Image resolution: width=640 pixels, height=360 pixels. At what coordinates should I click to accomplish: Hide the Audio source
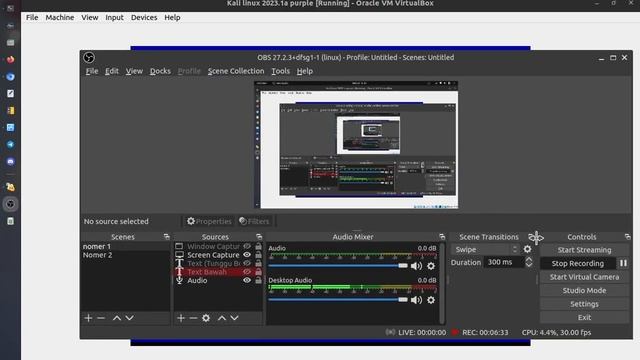tap(247, 280)
